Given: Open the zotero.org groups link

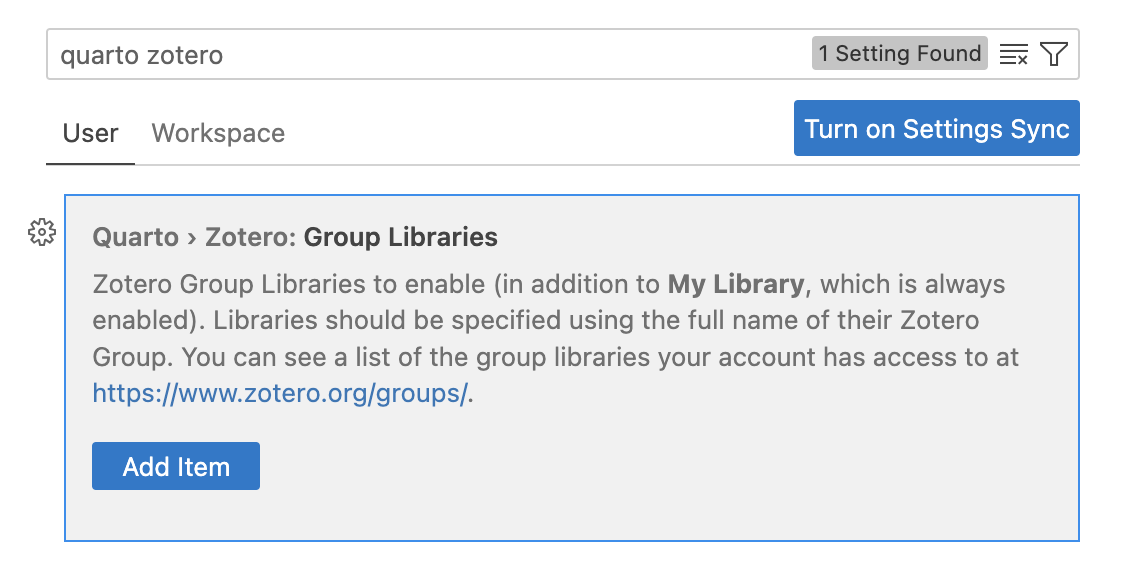Looking at the screenshot, I should (x=280, y=394).
